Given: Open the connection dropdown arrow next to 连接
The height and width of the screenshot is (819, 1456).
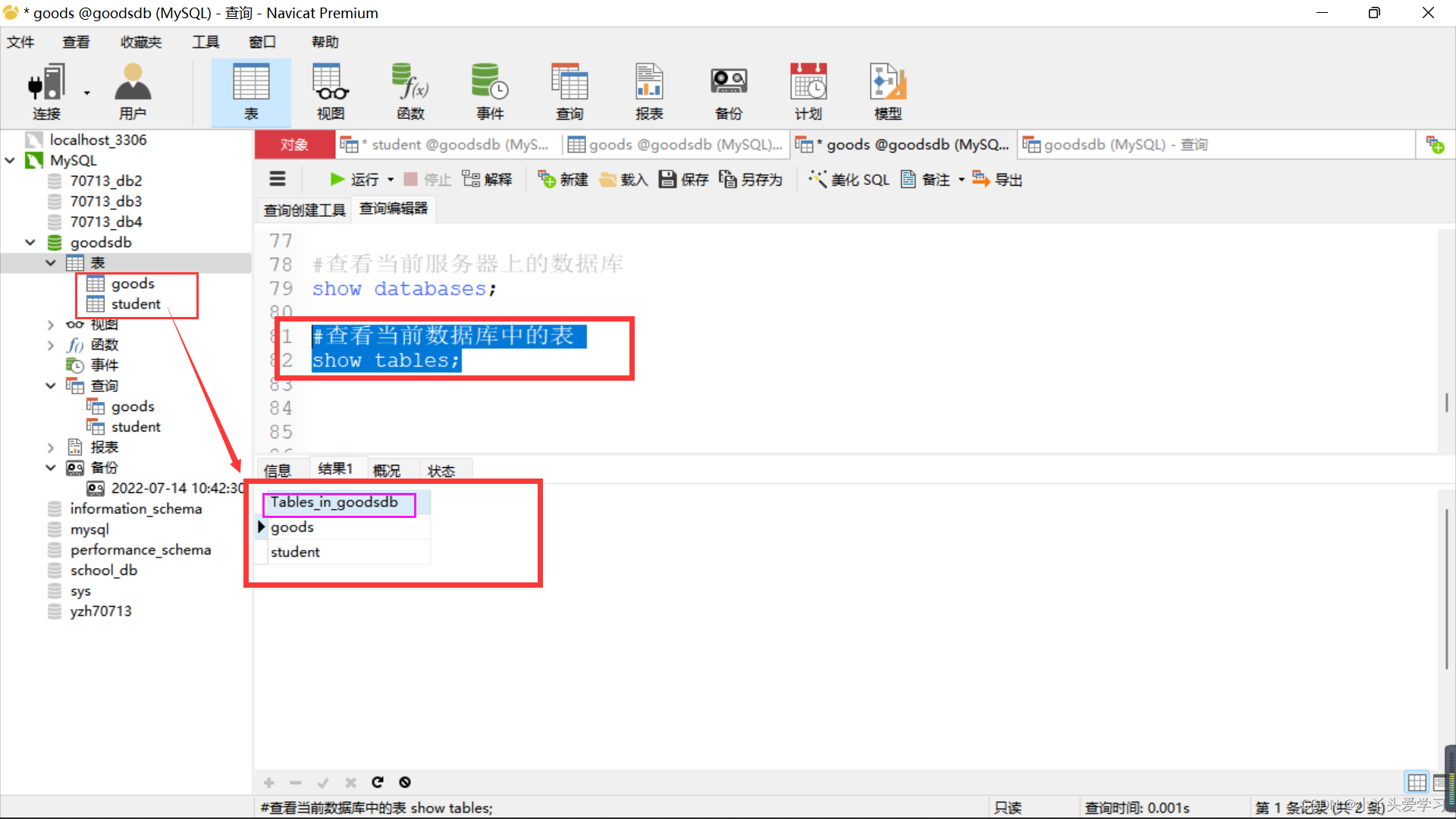Looking at the screenshot, I should [86, 93].
